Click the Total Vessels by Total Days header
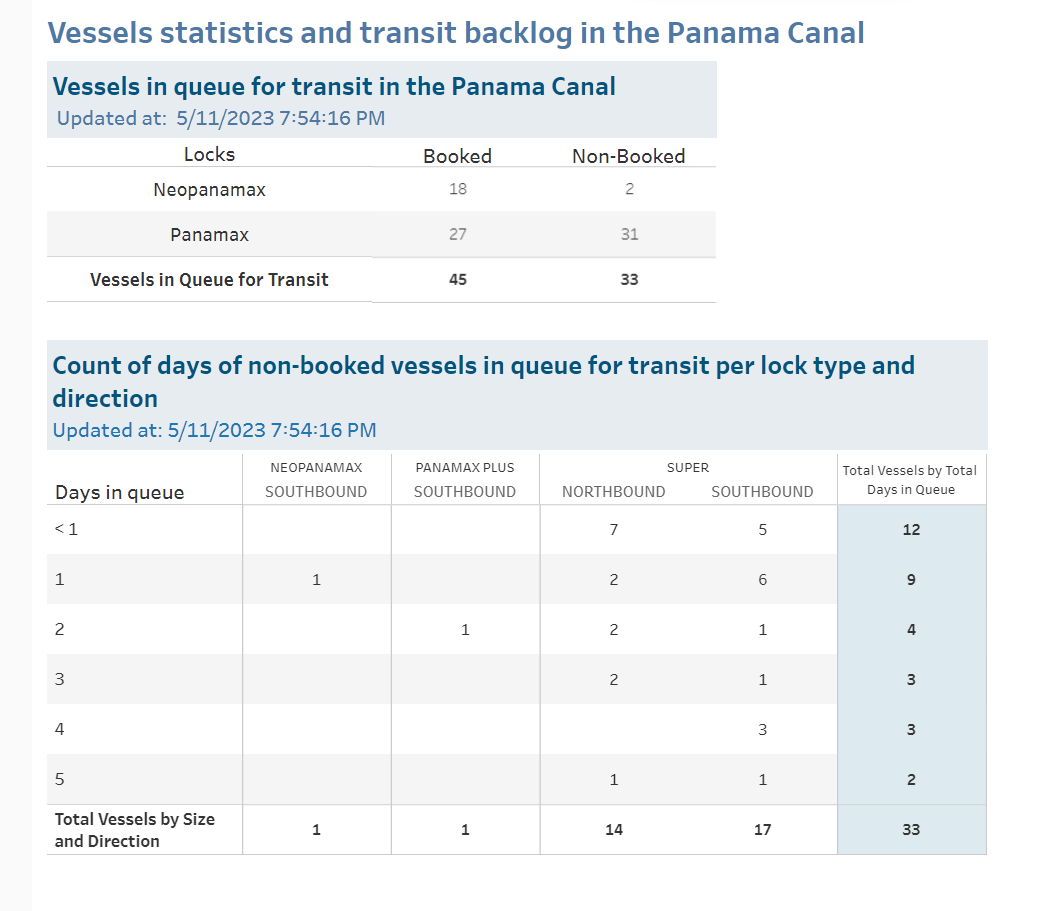The width and height of the screenshot is (1061, 911). pos(910,480)
